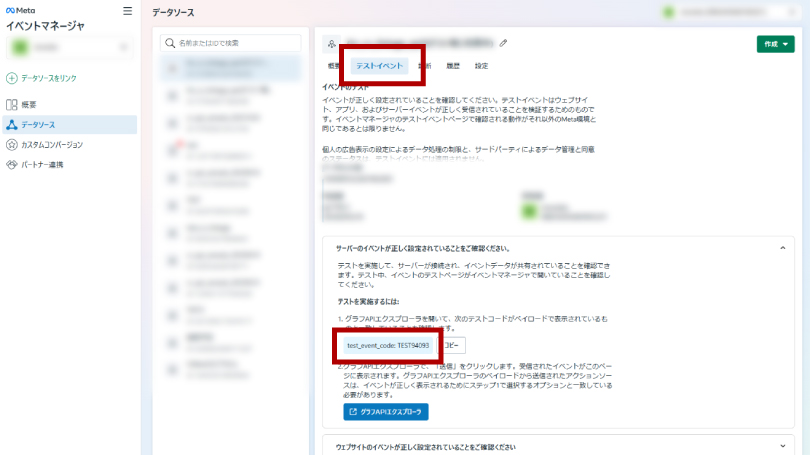Open カスタムコンバージョン in the sidebar
The image size is (810, 455).
click(x=70, y=145)
